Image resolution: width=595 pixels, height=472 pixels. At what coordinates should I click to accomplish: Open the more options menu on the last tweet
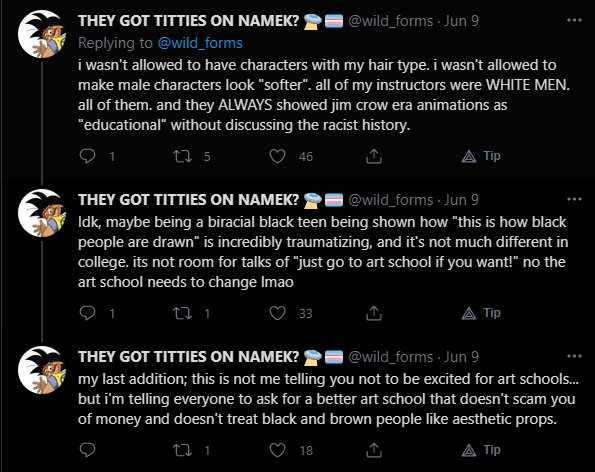(x=574, y=356)
